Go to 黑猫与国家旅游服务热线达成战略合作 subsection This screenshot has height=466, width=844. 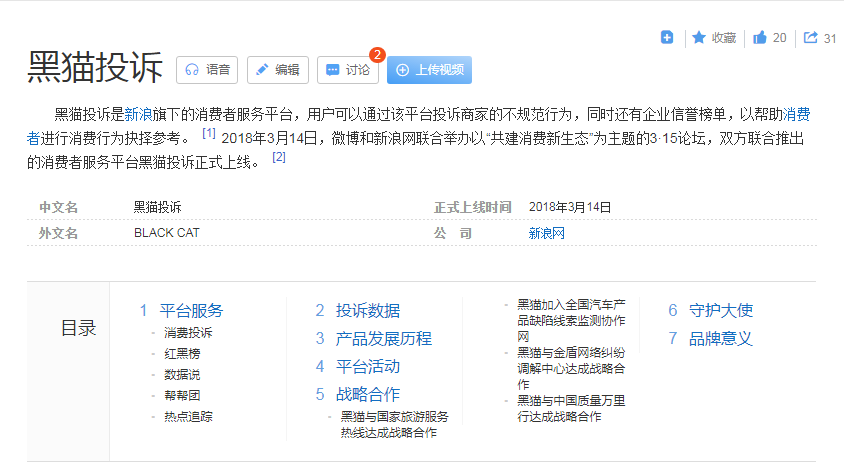[x=395, y=425]
